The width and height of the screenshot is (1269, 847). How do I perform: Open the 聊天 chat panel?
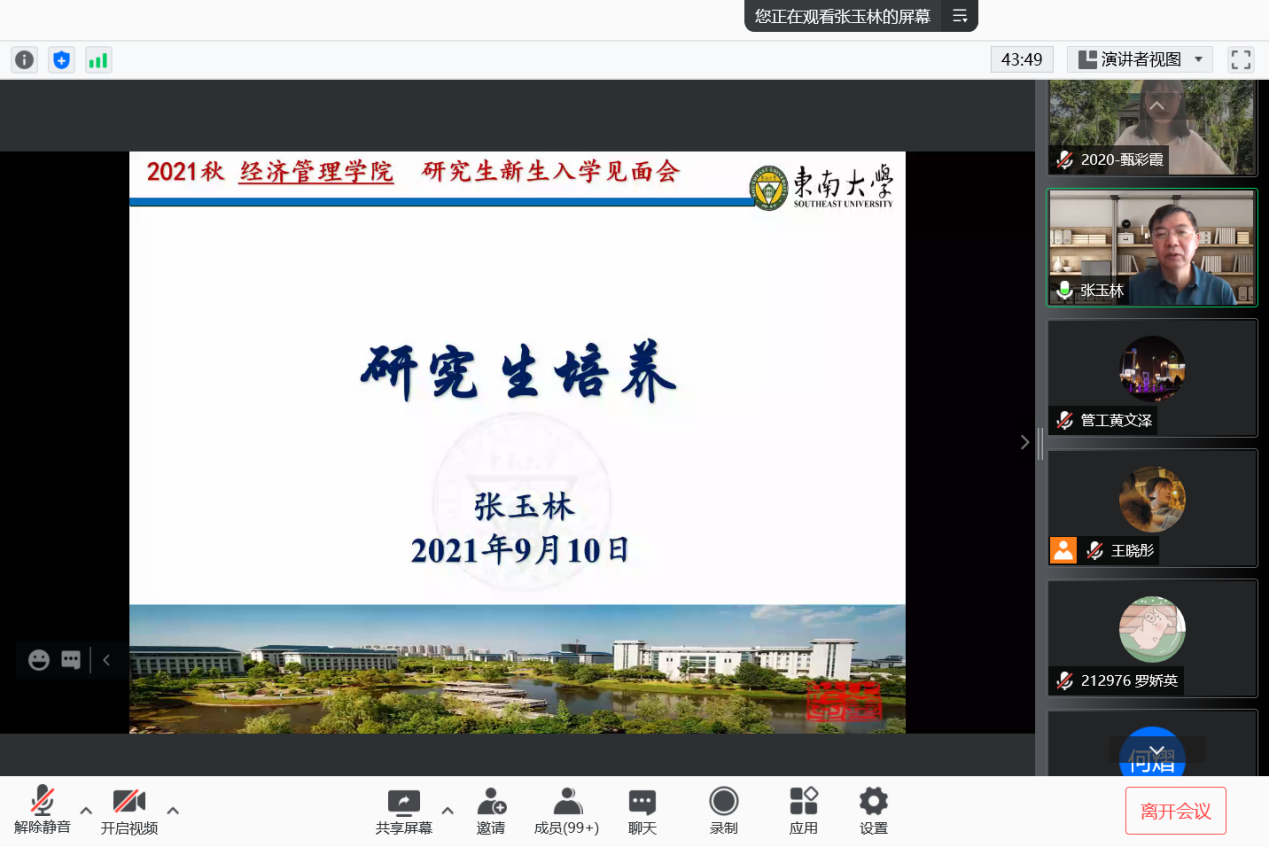tap(642, 811)
